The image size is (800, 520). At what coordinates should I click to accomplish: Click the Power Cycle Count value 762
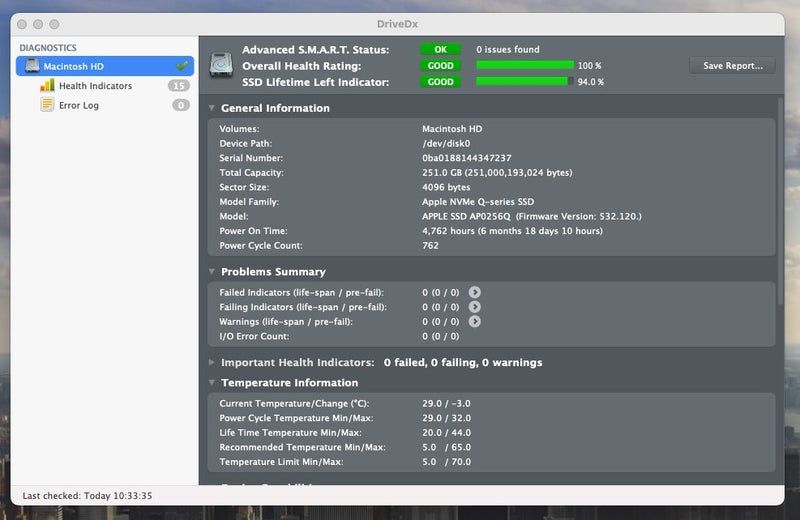pos(430,245)
